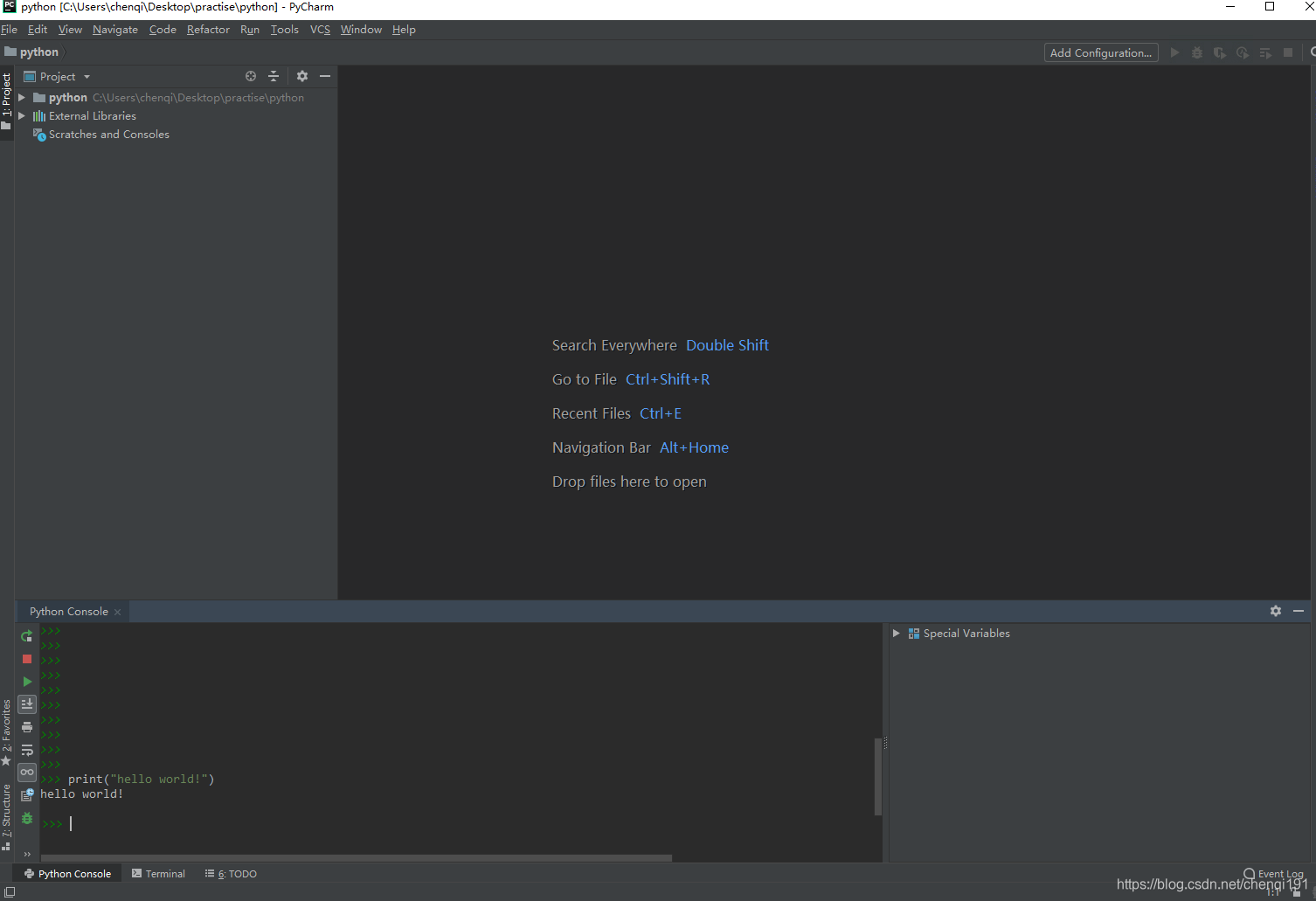This screenshot has height=901, width=1316.
Task: Open console settings gear
Action: (1276, 611)
